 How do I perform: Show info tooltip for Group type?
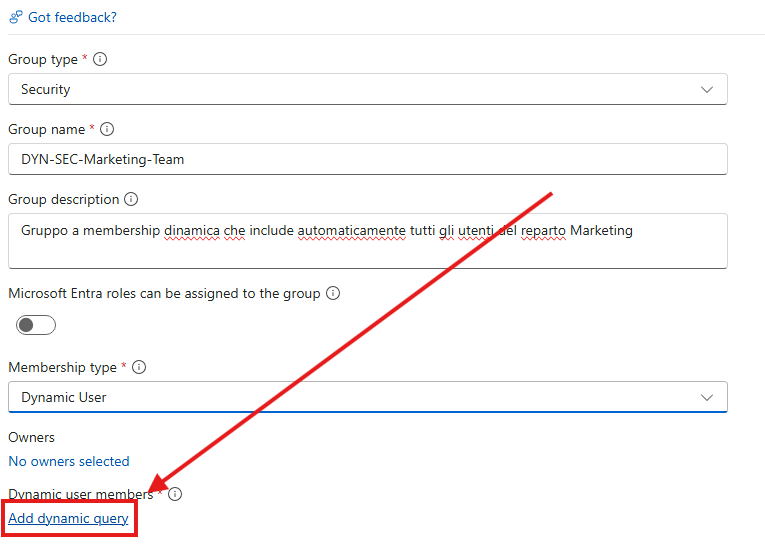pos(100,59)
